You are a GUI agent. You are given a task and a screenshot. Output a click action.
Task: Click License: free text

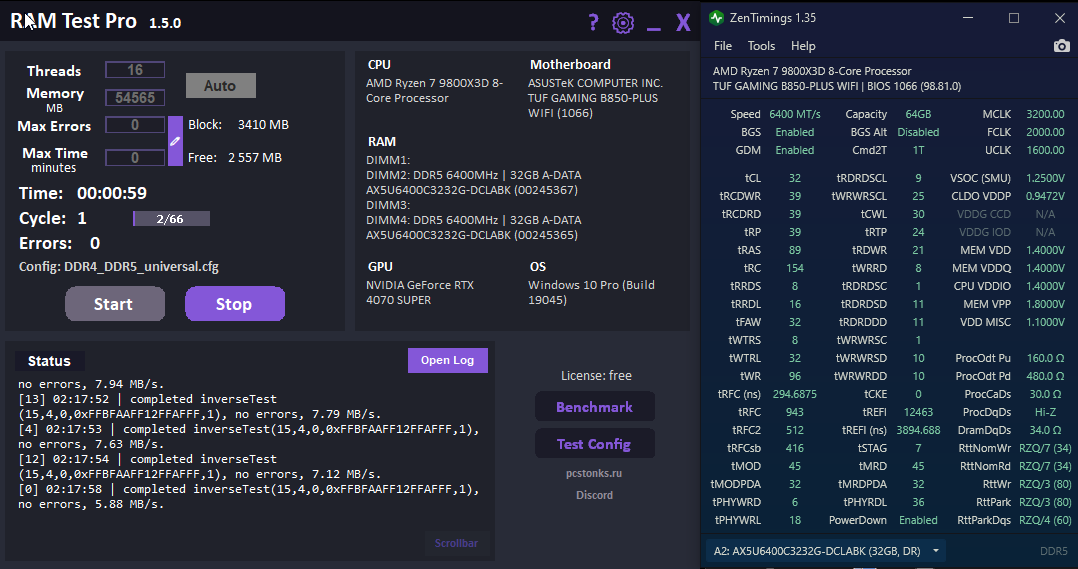coord(596,375)
